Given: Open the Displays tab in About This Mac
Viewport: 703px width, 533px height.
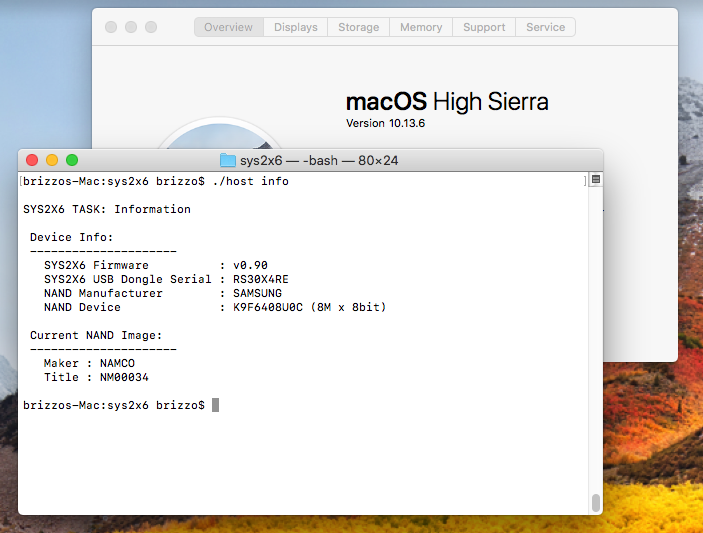Looking at the screenshot, I should (x=296, y=27).
